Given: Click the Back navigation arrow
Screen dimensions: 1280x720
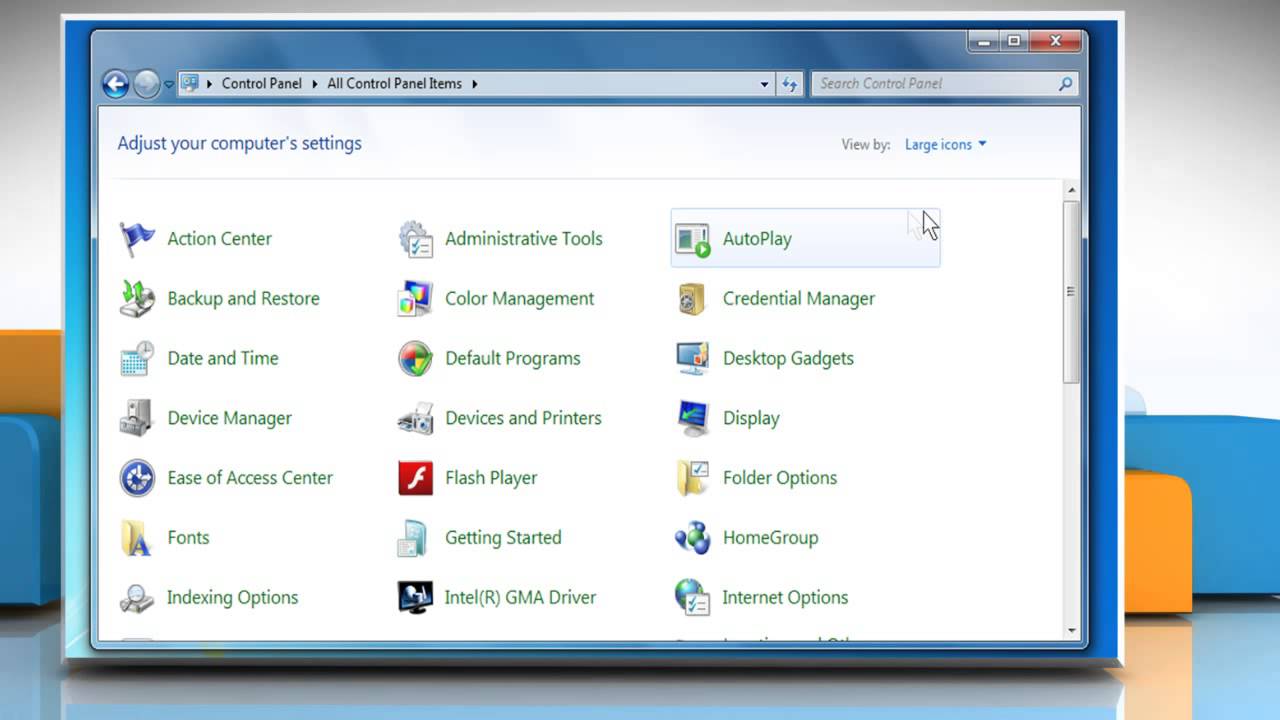Looking at the screenshot, I should point(116,84).
